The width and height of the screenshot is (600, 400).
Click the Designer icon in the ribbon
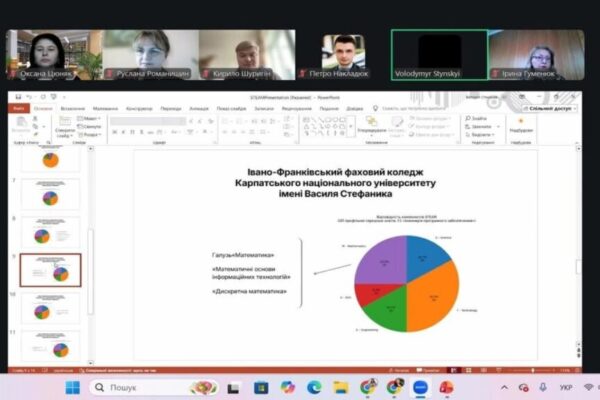click(520, 124)
